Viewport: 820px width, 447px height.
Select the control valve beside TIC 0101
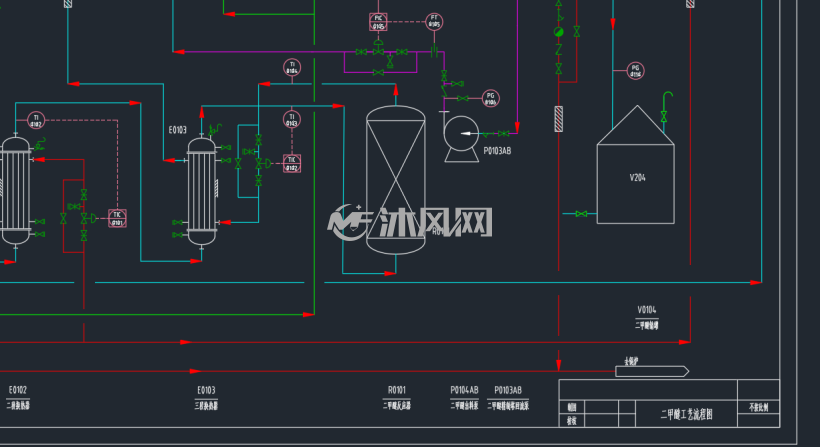88,218
